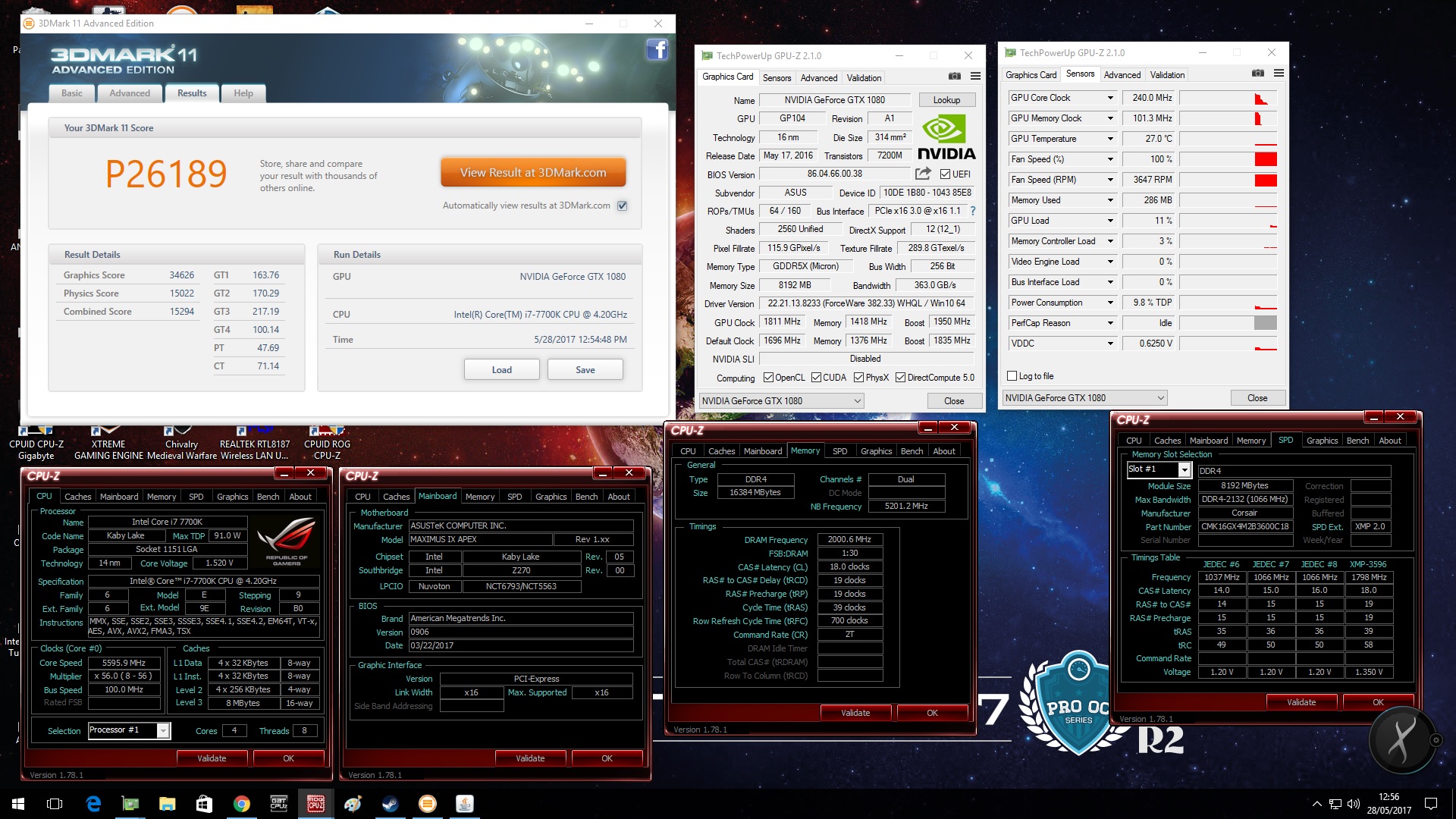Image resolution: width=1456 pixels, height=819 pixels.
Task: Open the PerfCap Reason sensor dropdown
Action: pyautogui.click(x=1110, y=323)
